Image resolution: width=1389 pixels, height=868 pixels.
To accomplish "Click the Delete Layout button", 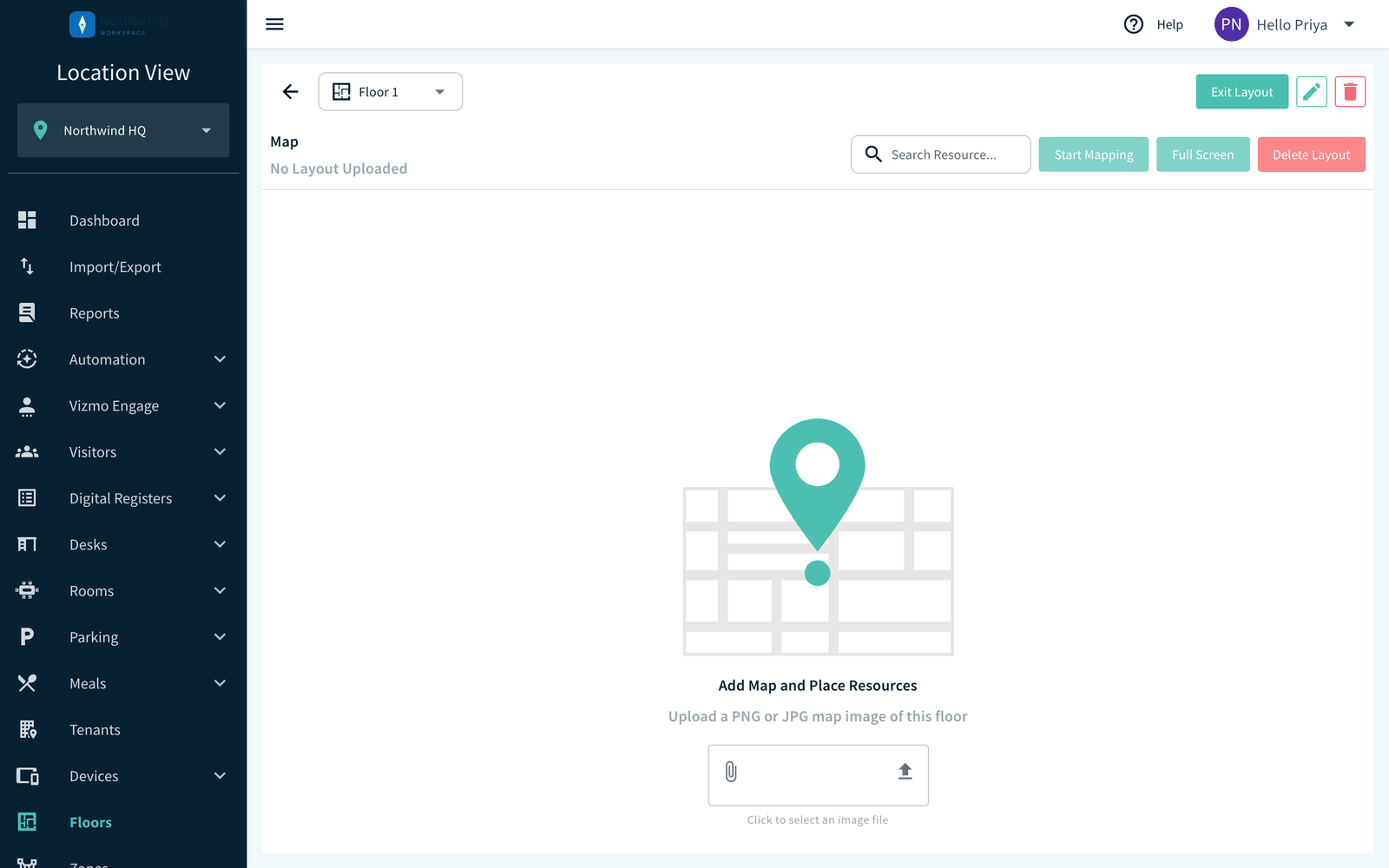I will tap(1311, 155).
